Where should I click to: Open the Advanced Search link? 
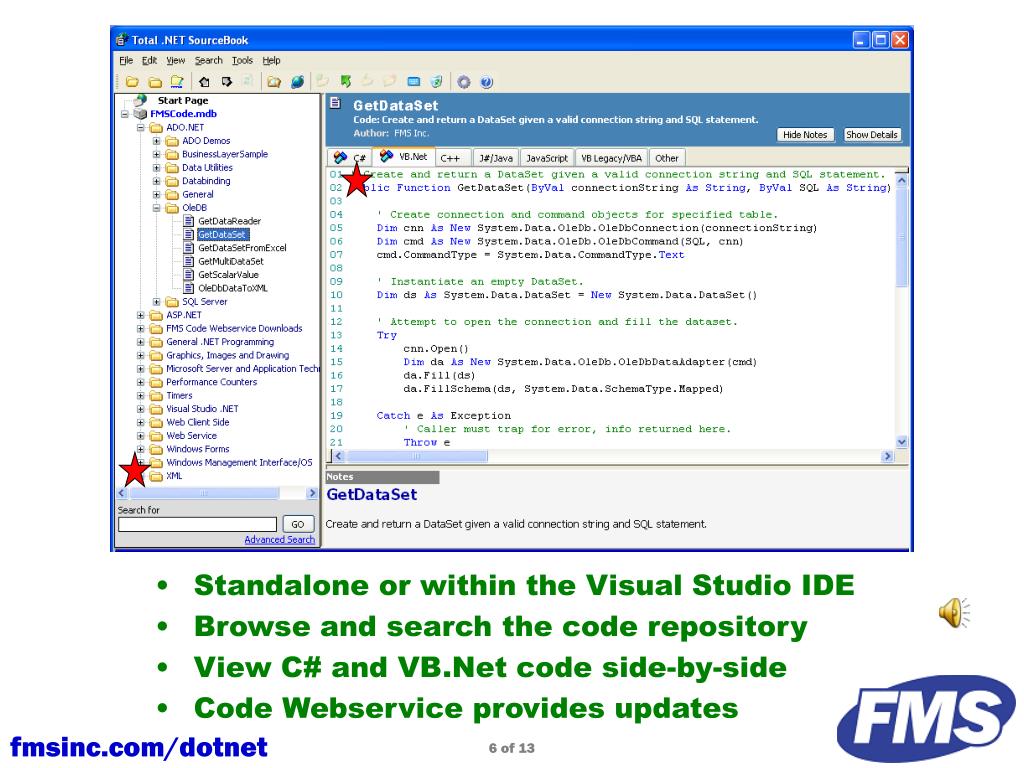coord(280,539)
